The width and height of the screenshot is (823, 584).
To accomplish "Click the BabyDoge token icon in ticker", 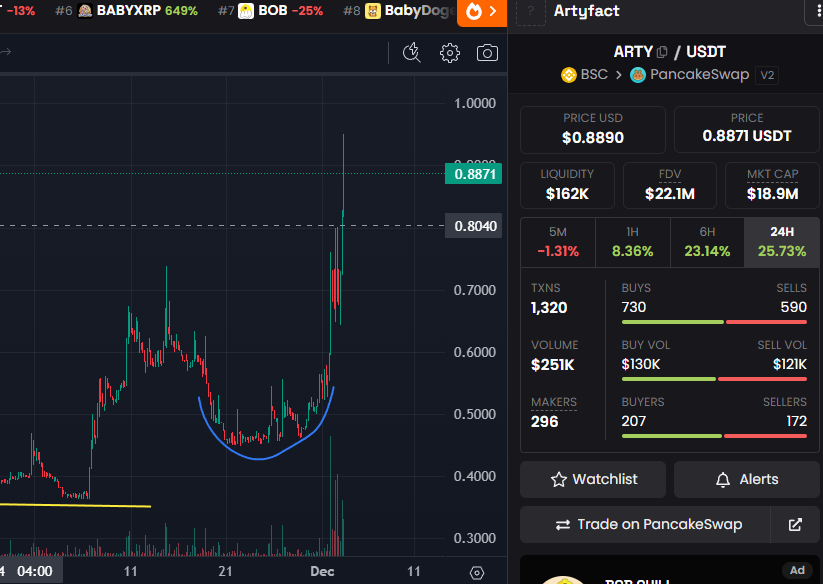I will pyautogui.click(x=373, y=10).
